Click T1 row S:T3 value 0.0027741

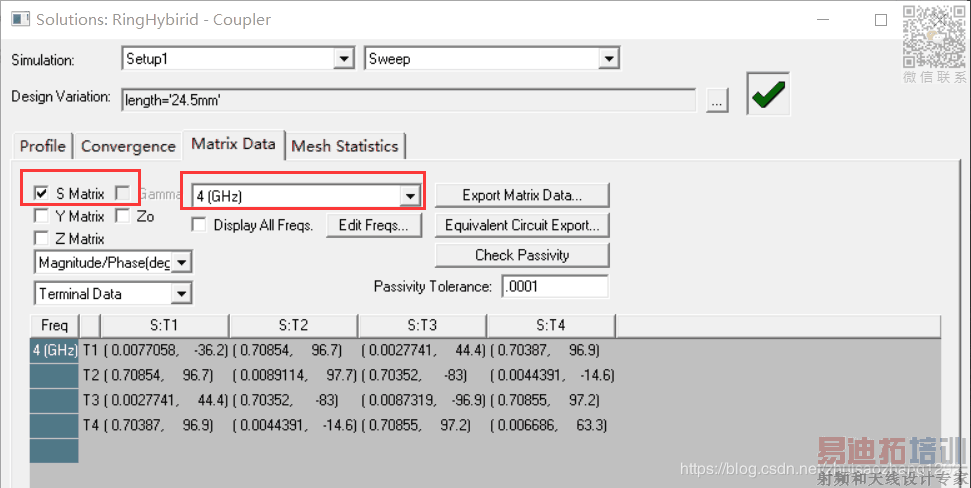[x=403, y=351]
